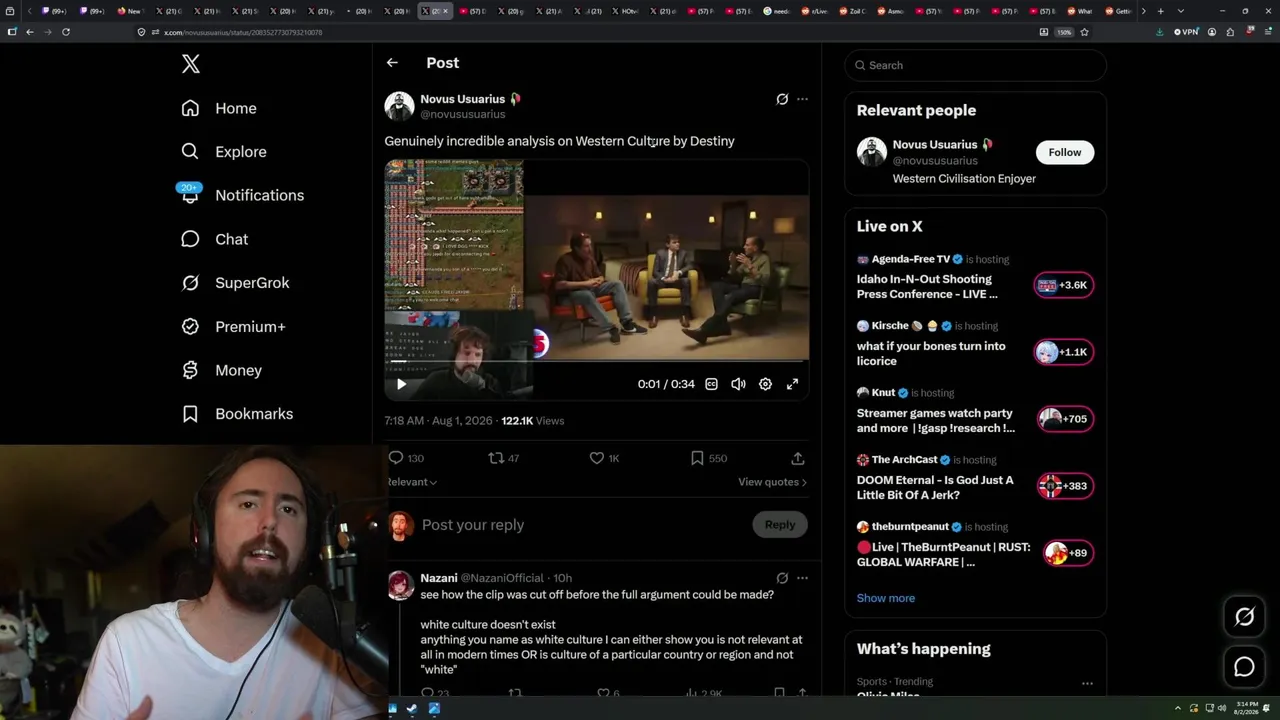Open Premium+ in the sidebar
The image size is (1280, 720).
(x=233, y=327)
